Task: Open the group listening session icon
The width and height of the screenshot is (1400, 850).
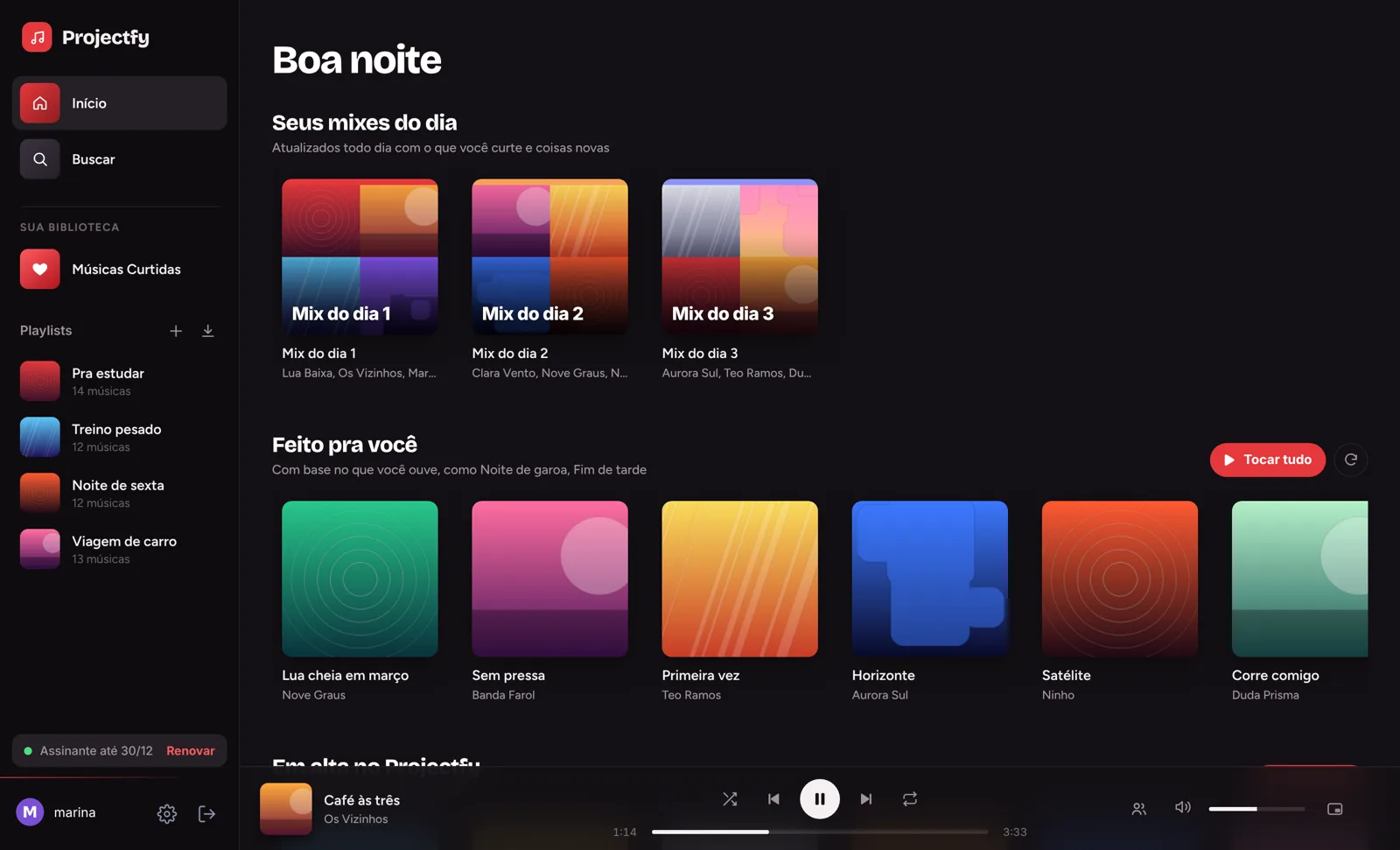Action: (1138, 809)
